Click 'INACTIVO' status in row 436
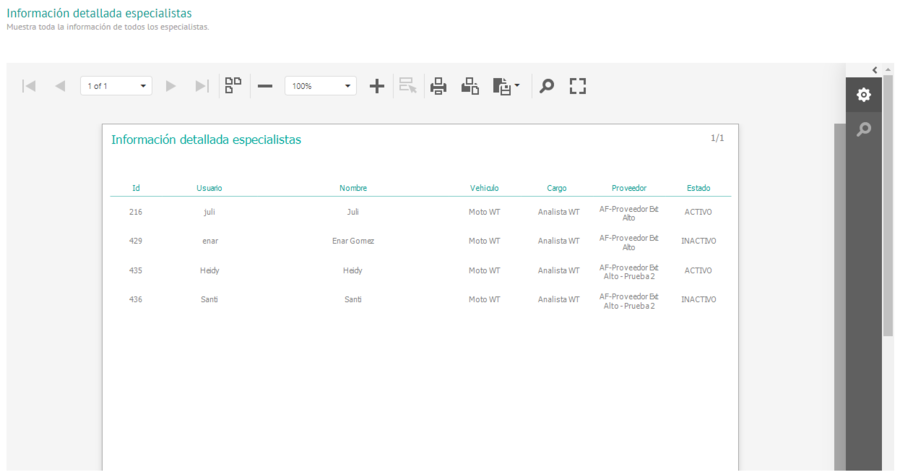This screenshot has height=475, width=900. [699, 299]
